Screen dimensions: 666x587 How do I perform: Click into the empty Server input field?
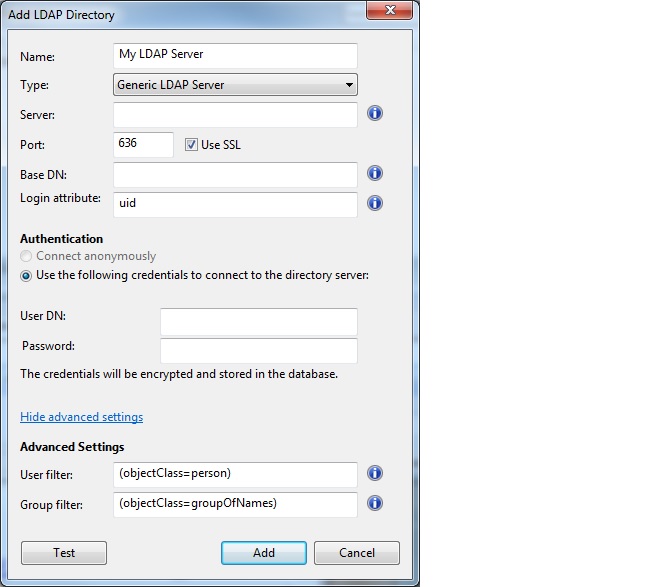235,115
